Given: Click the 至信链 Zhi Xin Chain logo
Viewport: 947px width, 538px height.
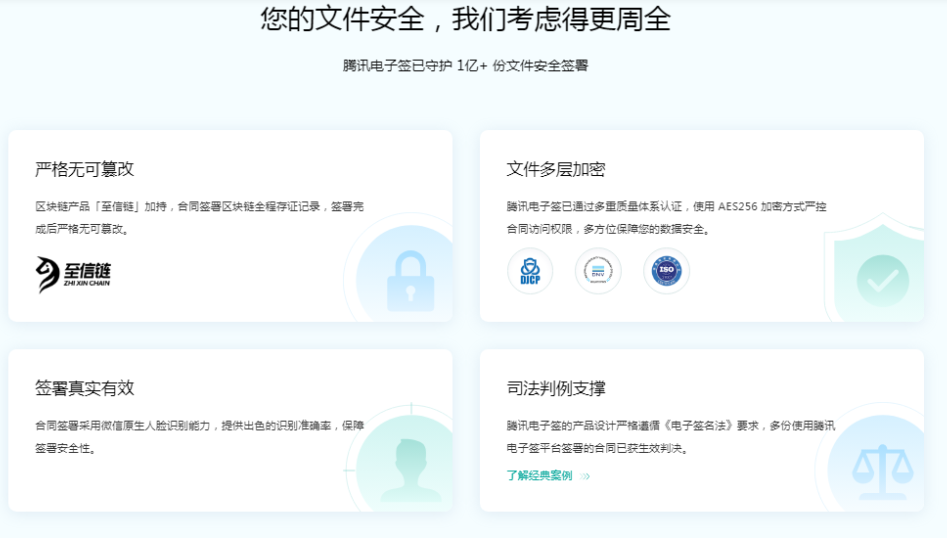Looking at the screenshot, I should point(73,275).
